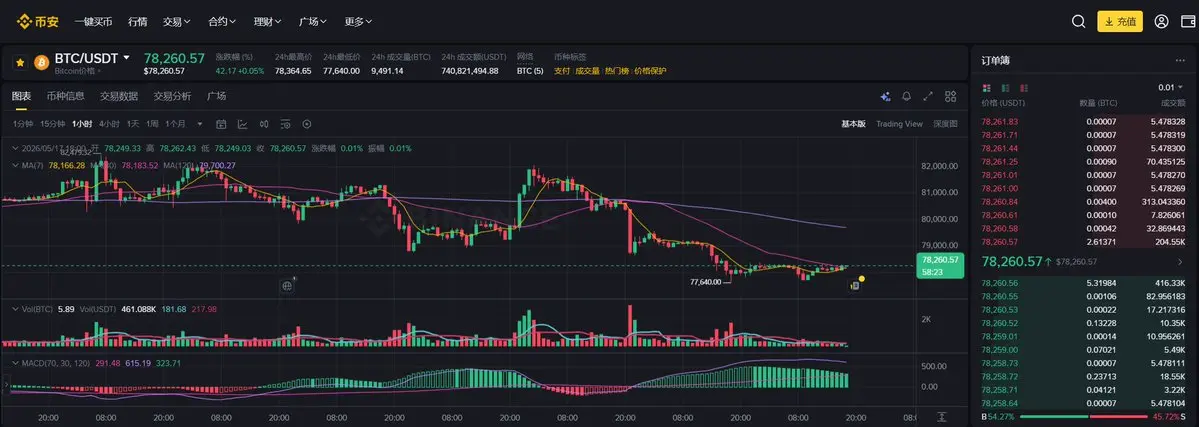Open the 理财 dropdown menu
The width and height of the screenshot is (1199, 427).
268,21
